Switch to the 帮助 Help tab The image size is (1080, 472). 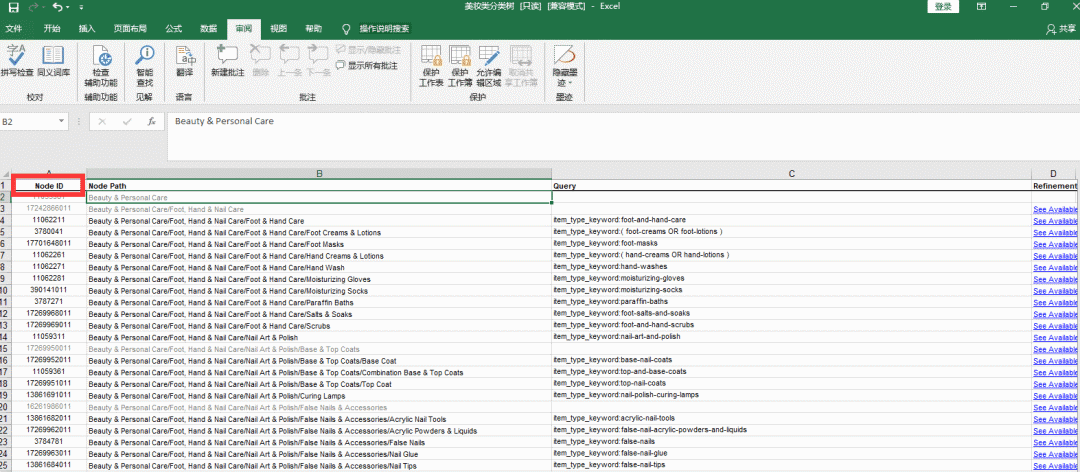point(313,29)
